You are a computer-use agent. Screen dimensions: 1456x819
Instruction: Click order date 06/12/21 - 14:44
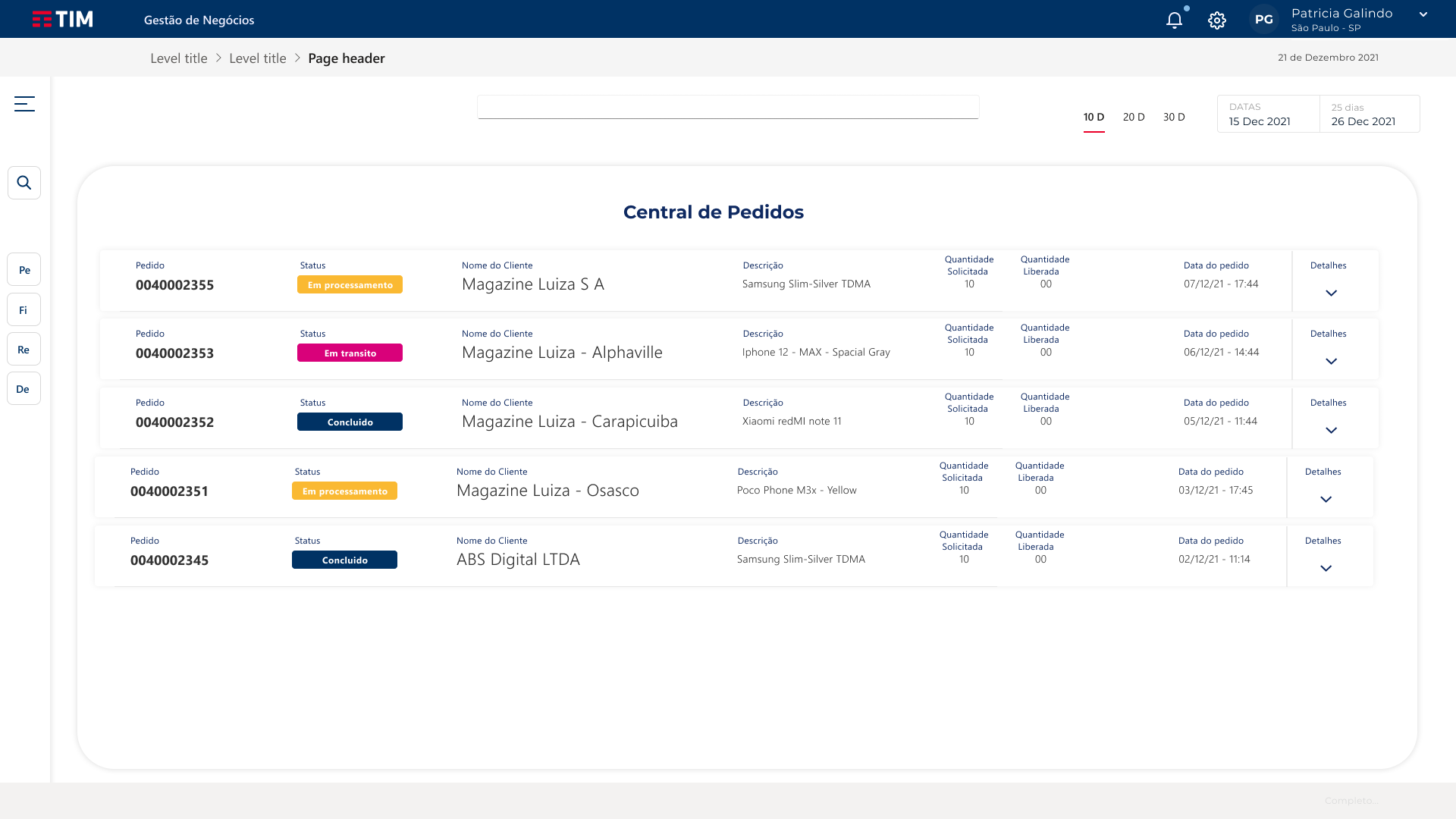pos(1221,352)
